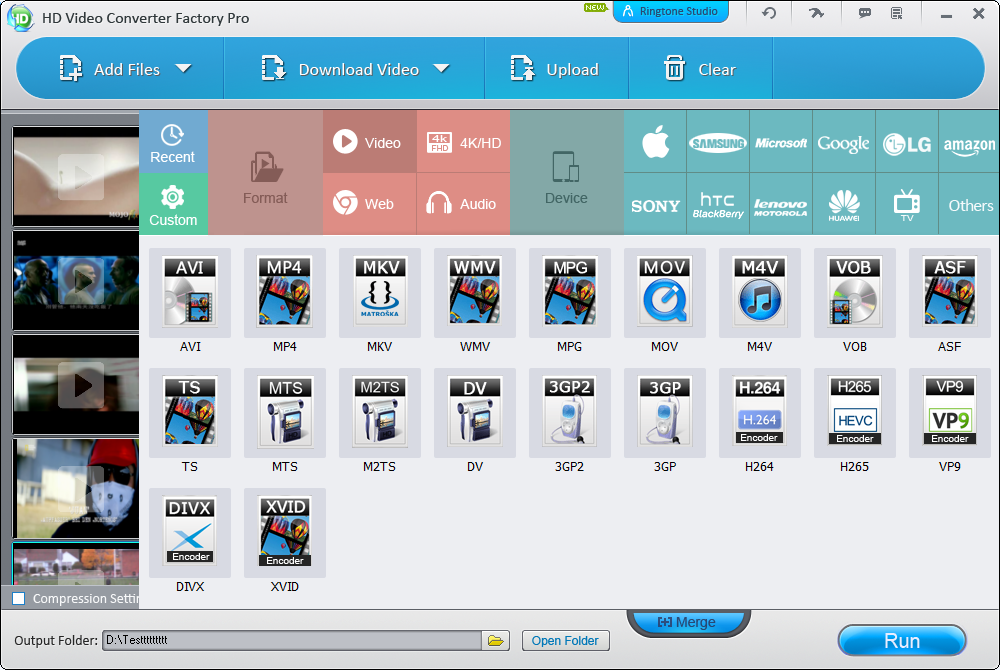Open the feedback chat icon

click(x=865, y=13)
